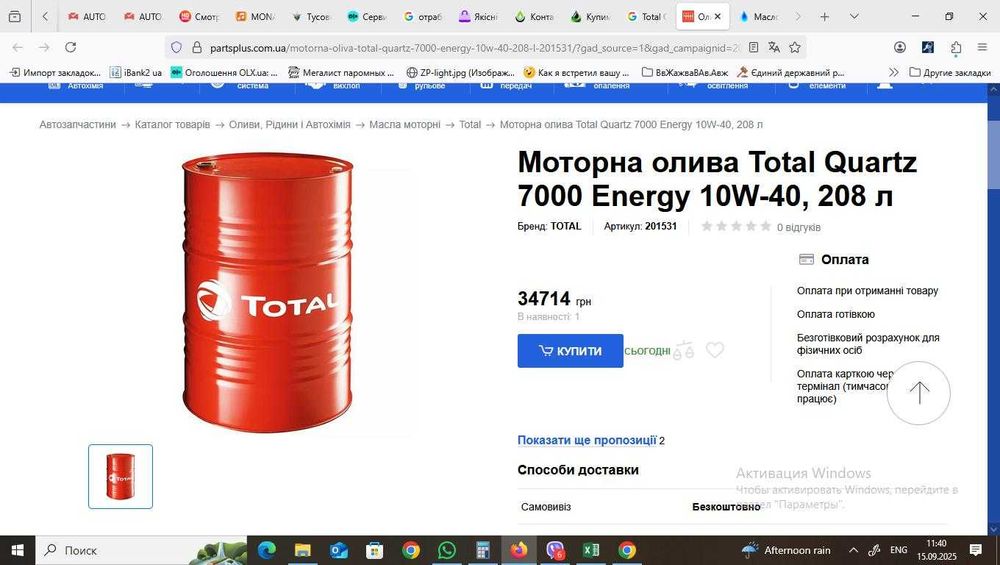Toggle reader view in address bar

pos(753,47)
